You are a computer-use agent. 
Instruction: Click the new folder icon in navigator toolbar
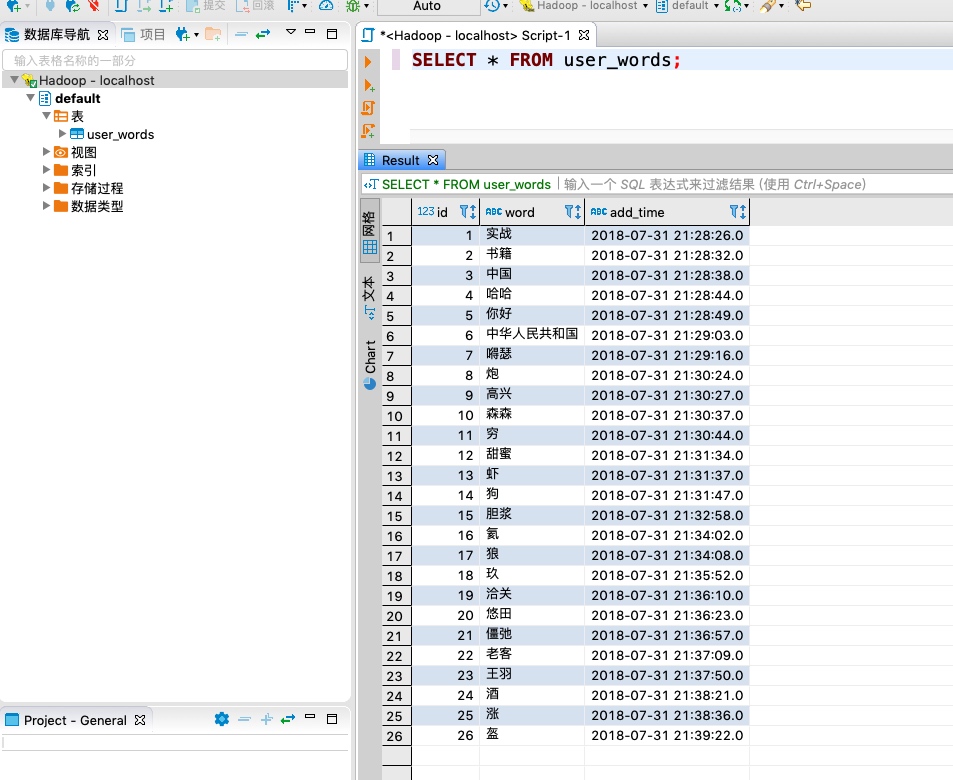[213, 34]
